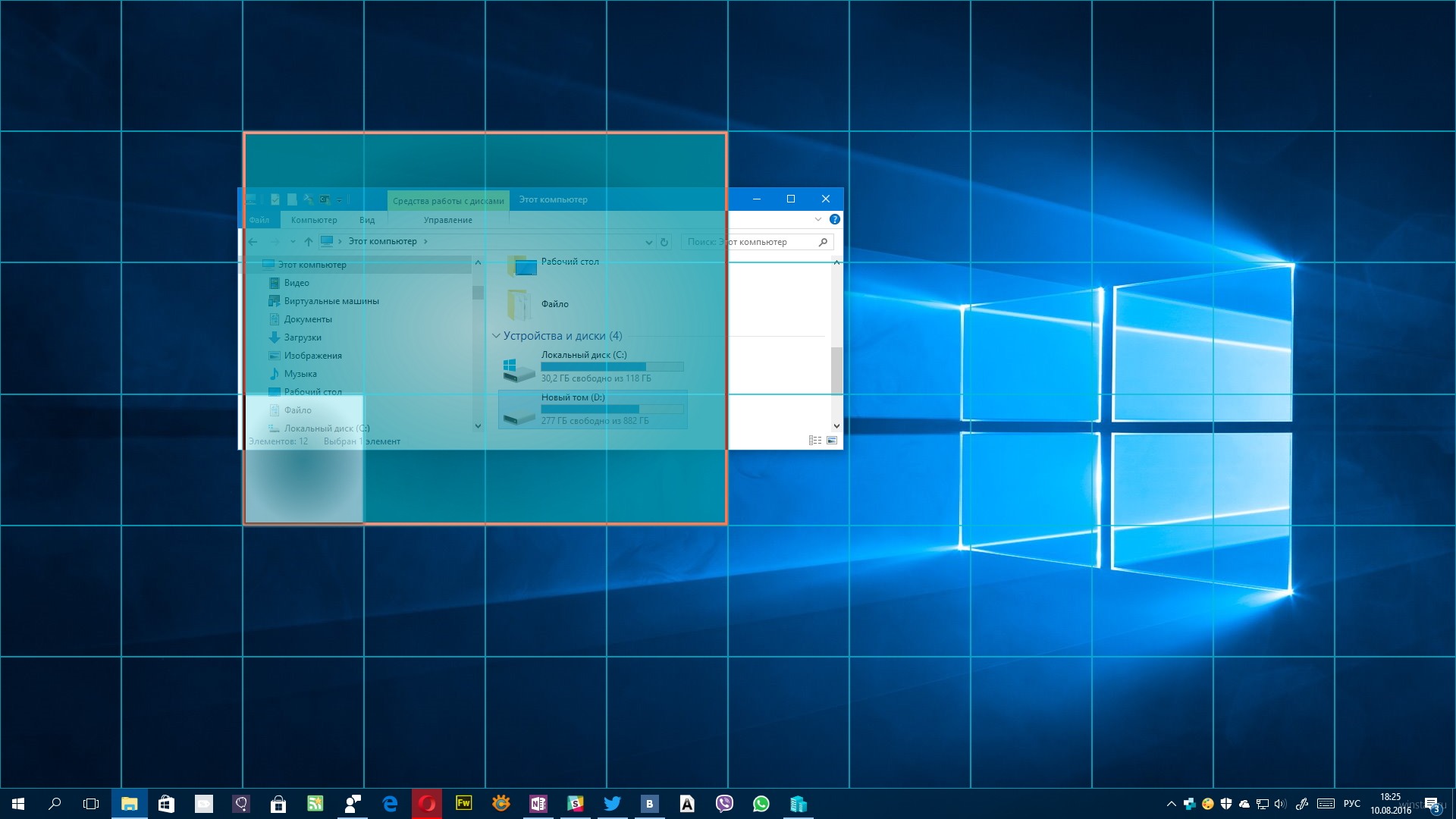Open the XnView eye-sun taskbar icon
Screen dimensions: 1456x819
[501, 804]
